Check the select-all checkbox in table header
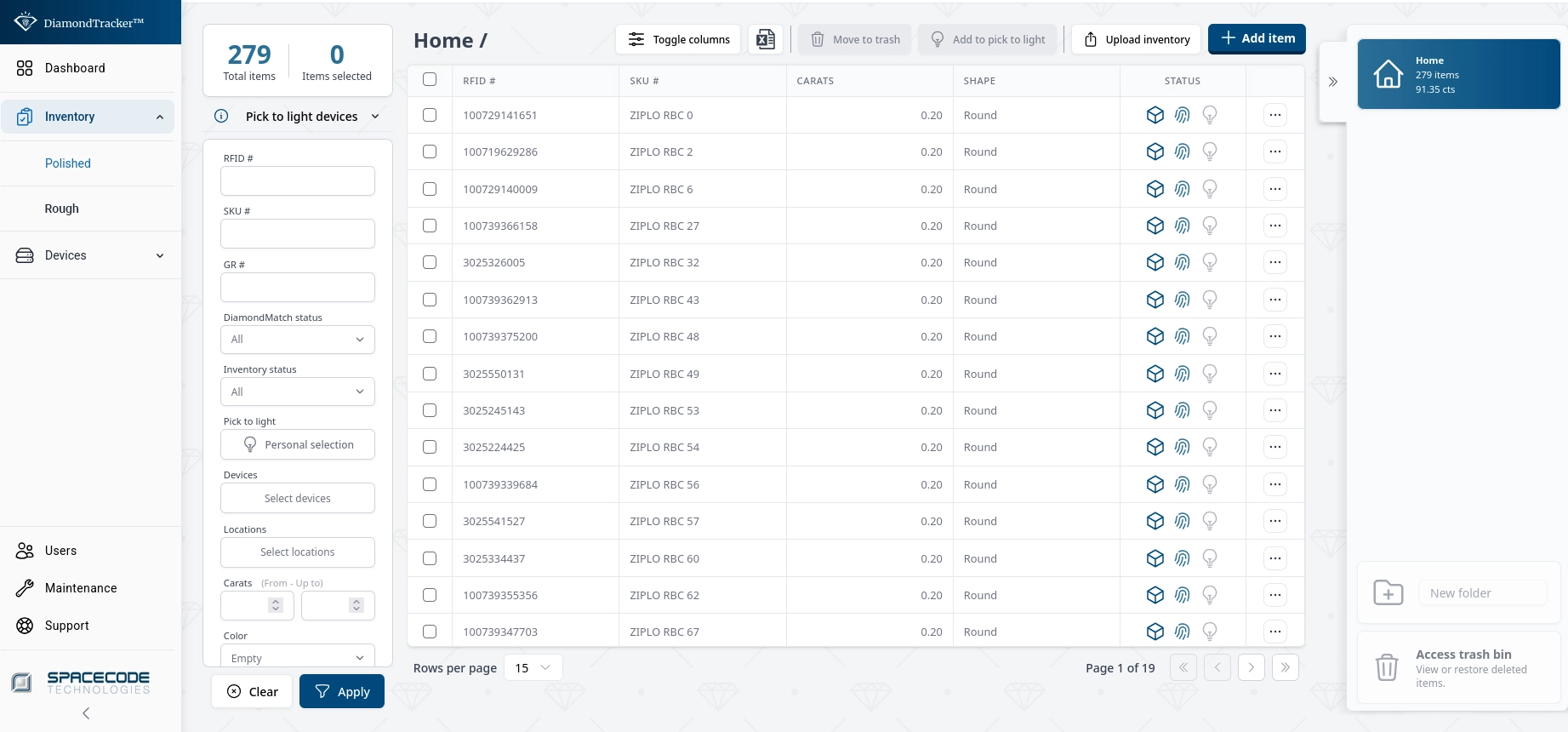The image size is (1568, 732). pyautogui.click(x=430, y=79)
